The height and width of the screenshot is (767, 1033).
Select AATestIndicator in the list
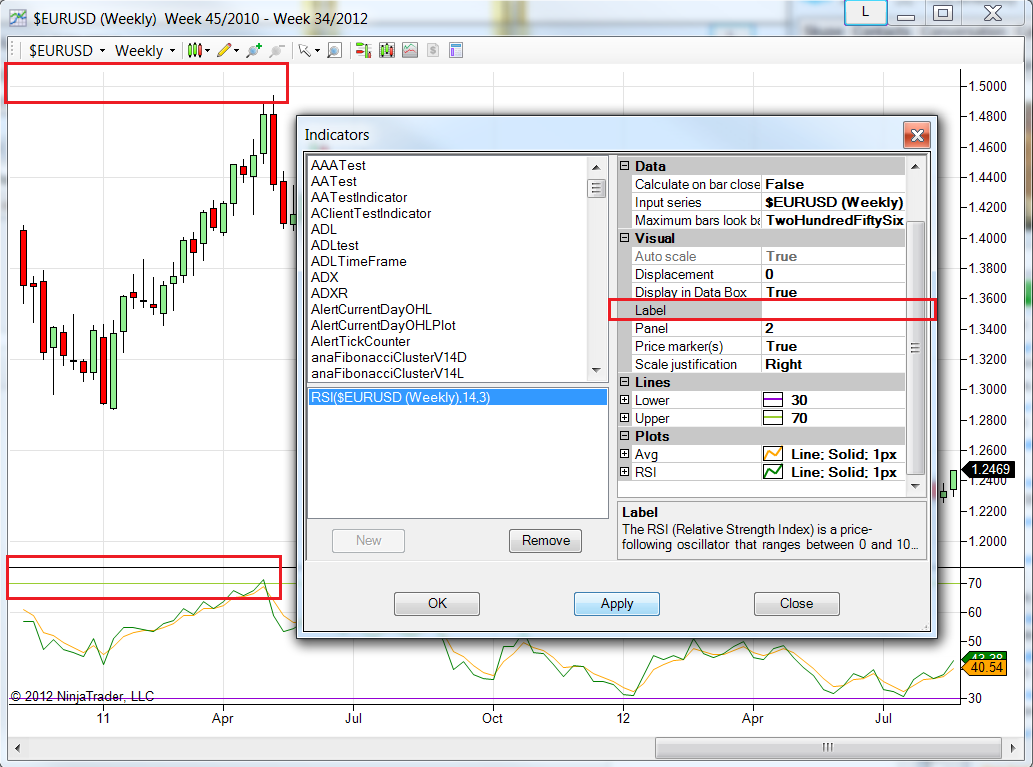tap(359, 197)
